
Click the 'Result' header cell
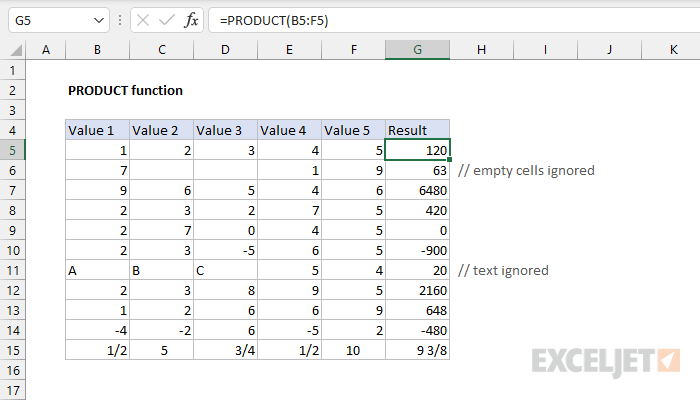pos(417,130)
